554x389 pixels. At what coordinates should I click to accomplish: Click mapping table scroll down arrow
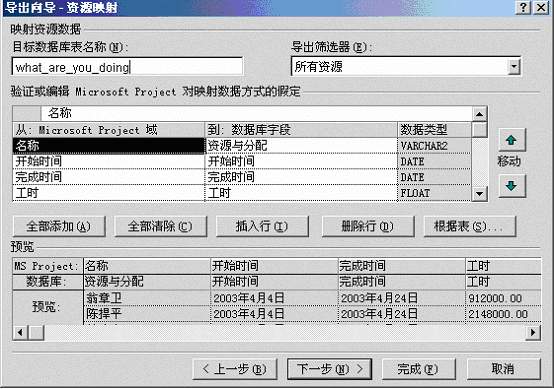pos(479,194)
